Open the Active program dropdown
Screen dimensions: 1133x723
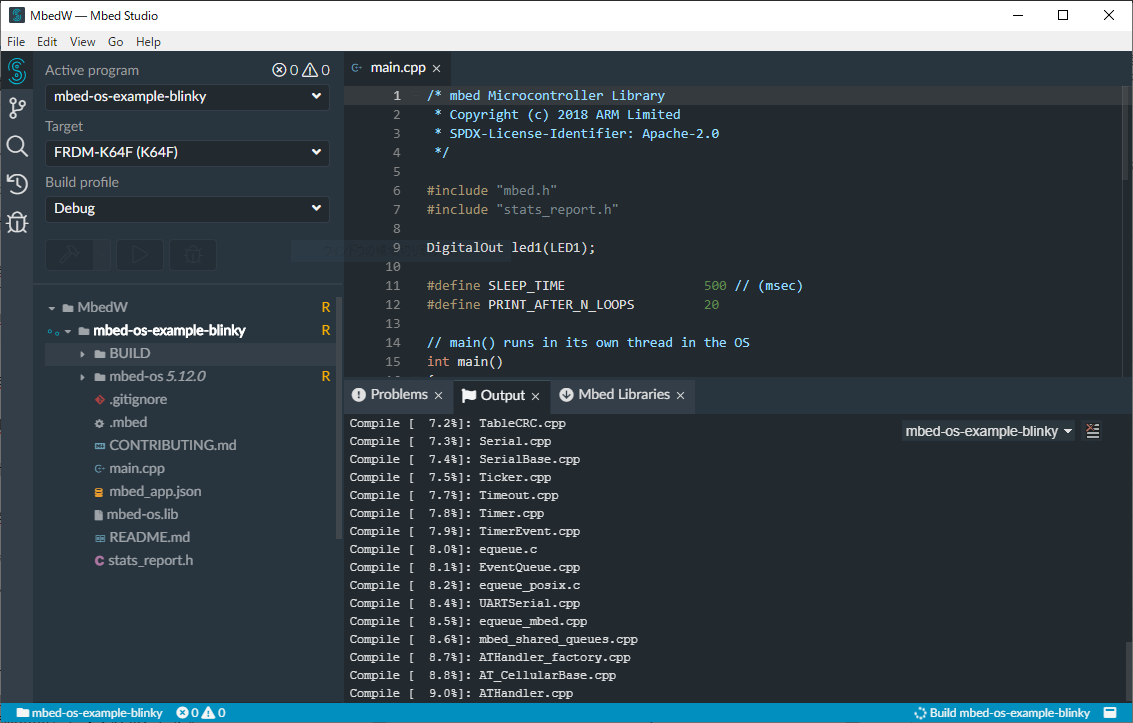(x=187, y=97)
